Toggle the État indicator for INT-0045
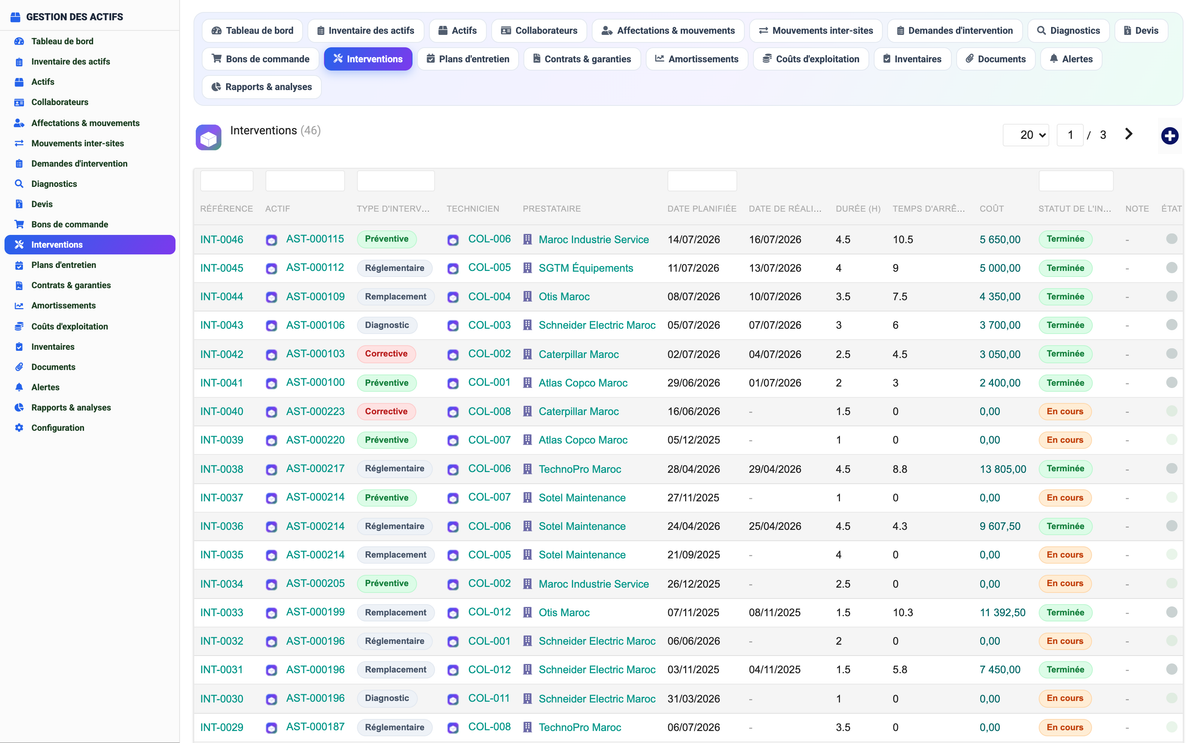Image resolution: width=1200 pixels, height=743 pixels. pos(1172,268)
